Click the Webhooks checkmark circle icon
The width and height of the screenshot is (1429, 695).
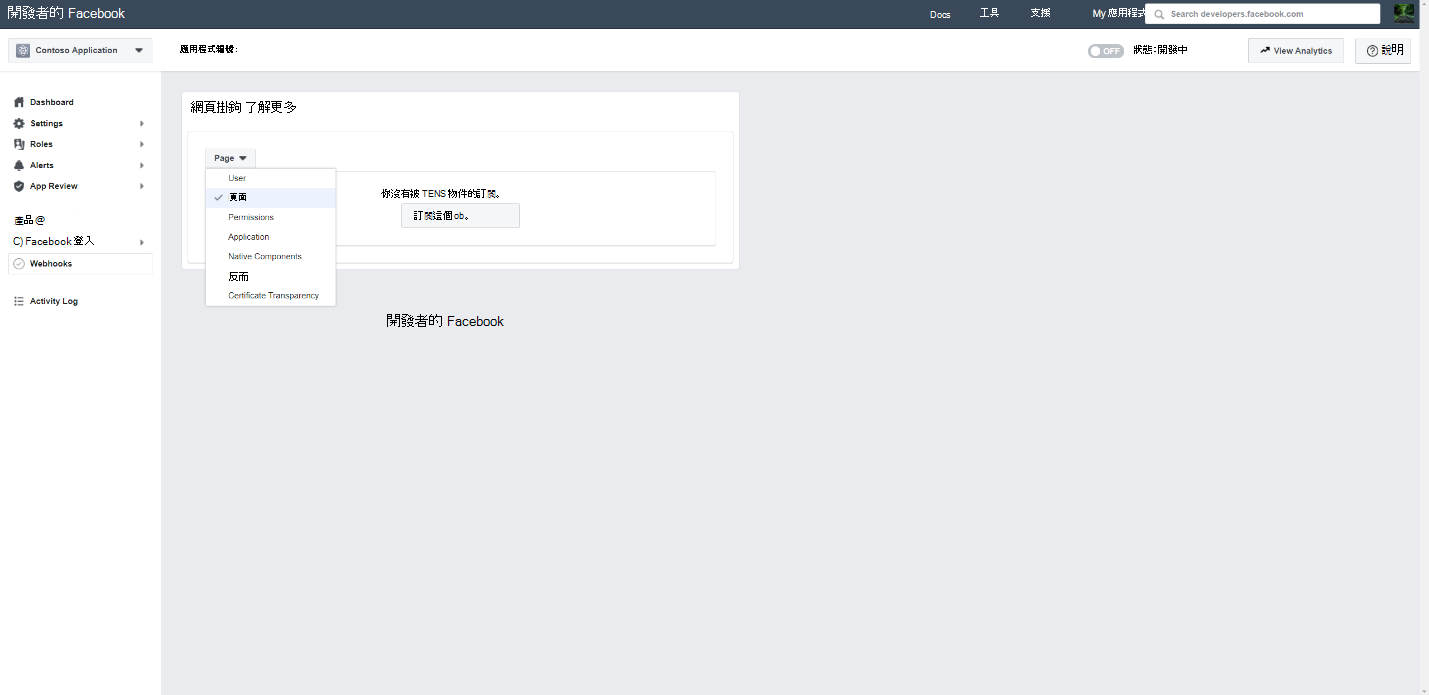click(x=19, y=264)
